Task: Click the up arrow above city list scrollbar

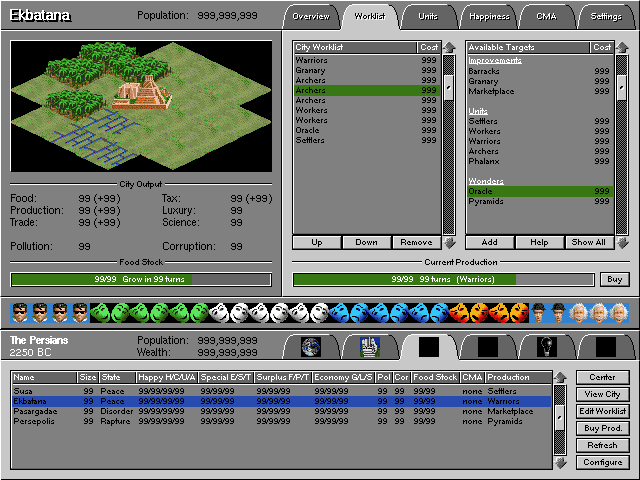Action: (x=560, y=378)
